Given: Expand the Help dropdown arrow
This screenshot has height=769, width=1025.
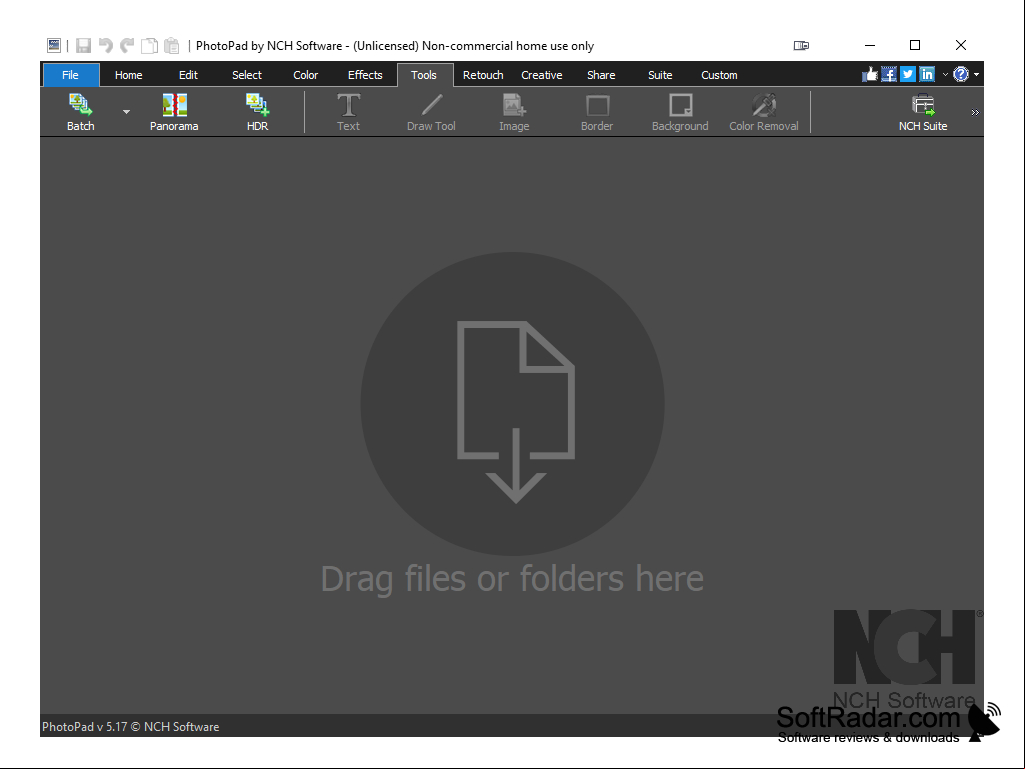Looking at the screenshot, I should [x=977, y=75].
